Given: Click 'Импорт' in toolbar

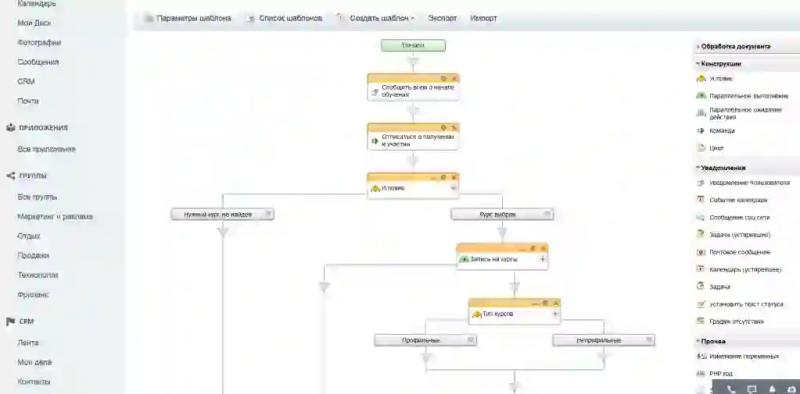Looking at the screenshot, I should [x=483, y=18].
